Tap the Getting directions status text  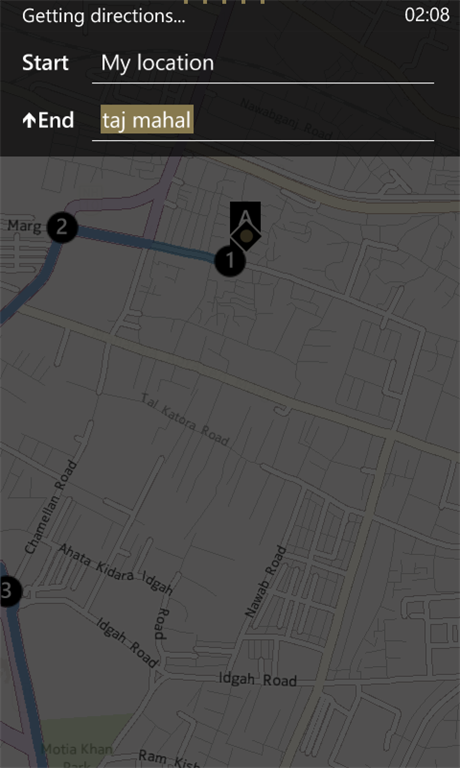pos(104,16)
